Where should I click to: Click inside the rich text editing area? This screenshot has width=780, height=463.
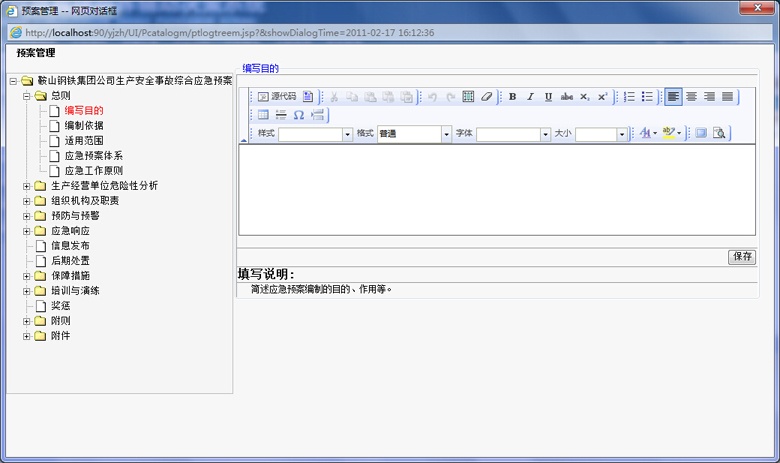pos(510,190)
